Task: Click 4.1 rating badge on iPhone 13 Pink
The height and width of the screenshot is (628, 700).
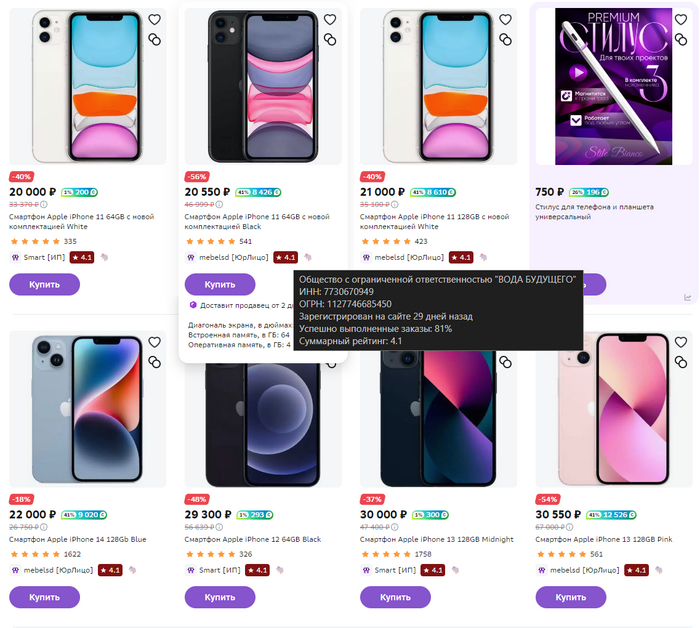Action: click(x=636, y=570)
